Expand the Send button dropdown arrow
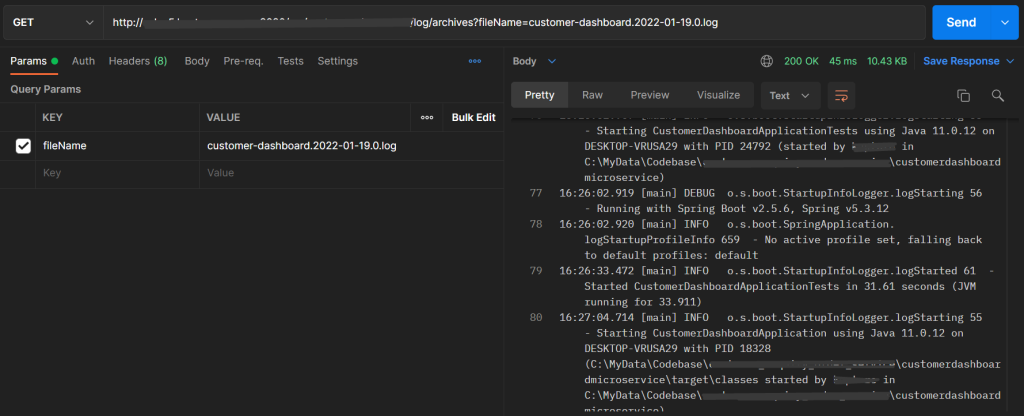The height and width of the screenshot is (416, 1024). (1003, 22)
